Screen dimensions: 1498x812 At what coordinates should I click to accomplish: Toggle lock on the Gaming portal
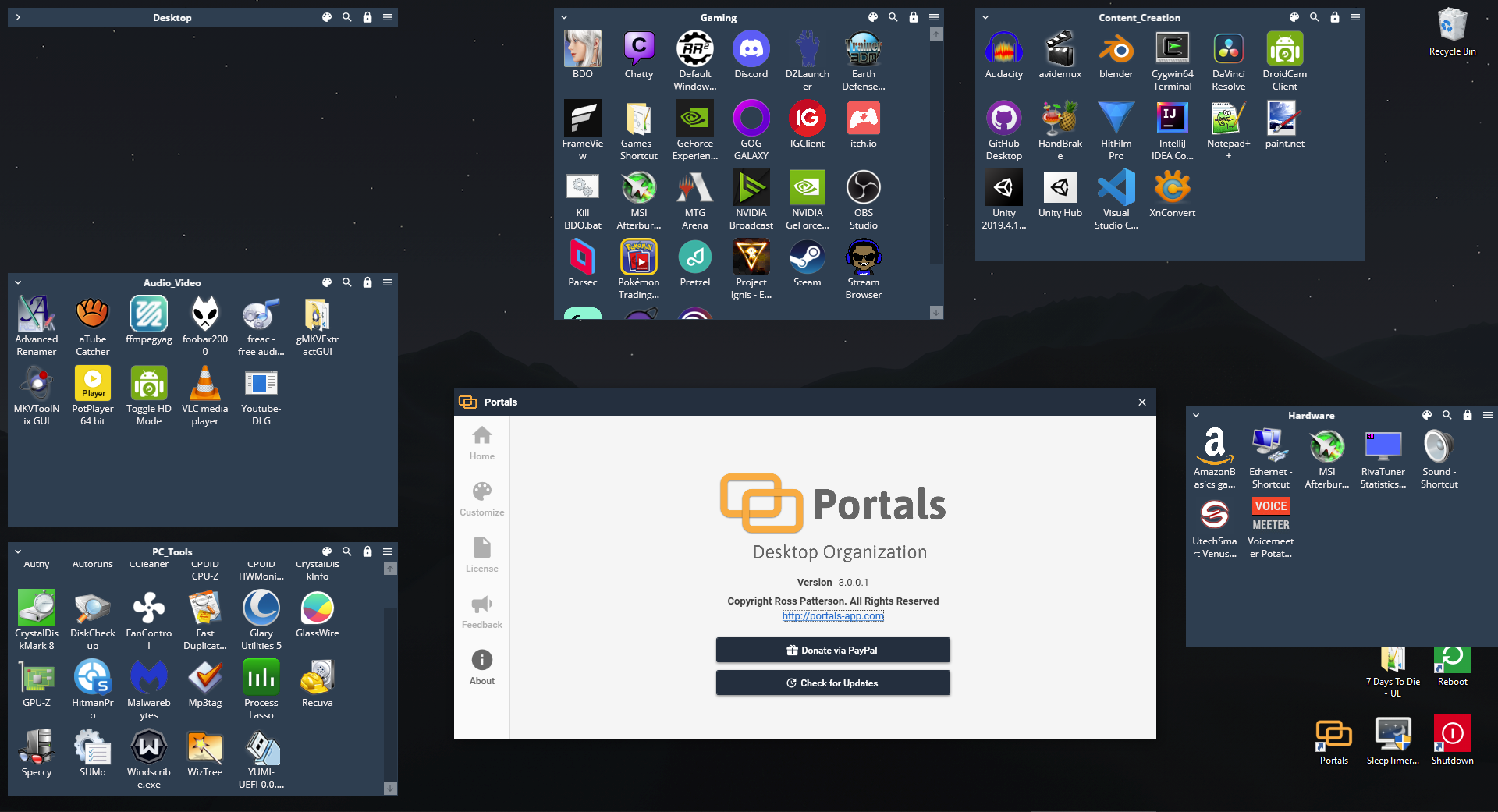[914, 17]
